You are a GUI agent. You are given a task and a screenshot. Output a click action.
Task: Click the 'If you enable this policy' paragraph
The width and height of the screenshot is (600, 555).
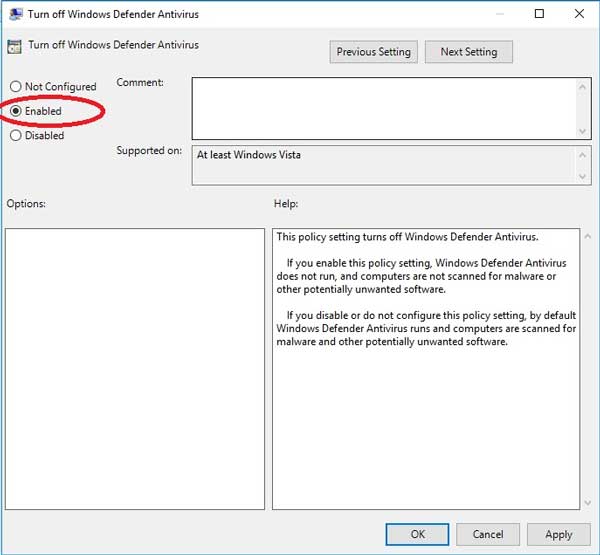click(421, 276)
